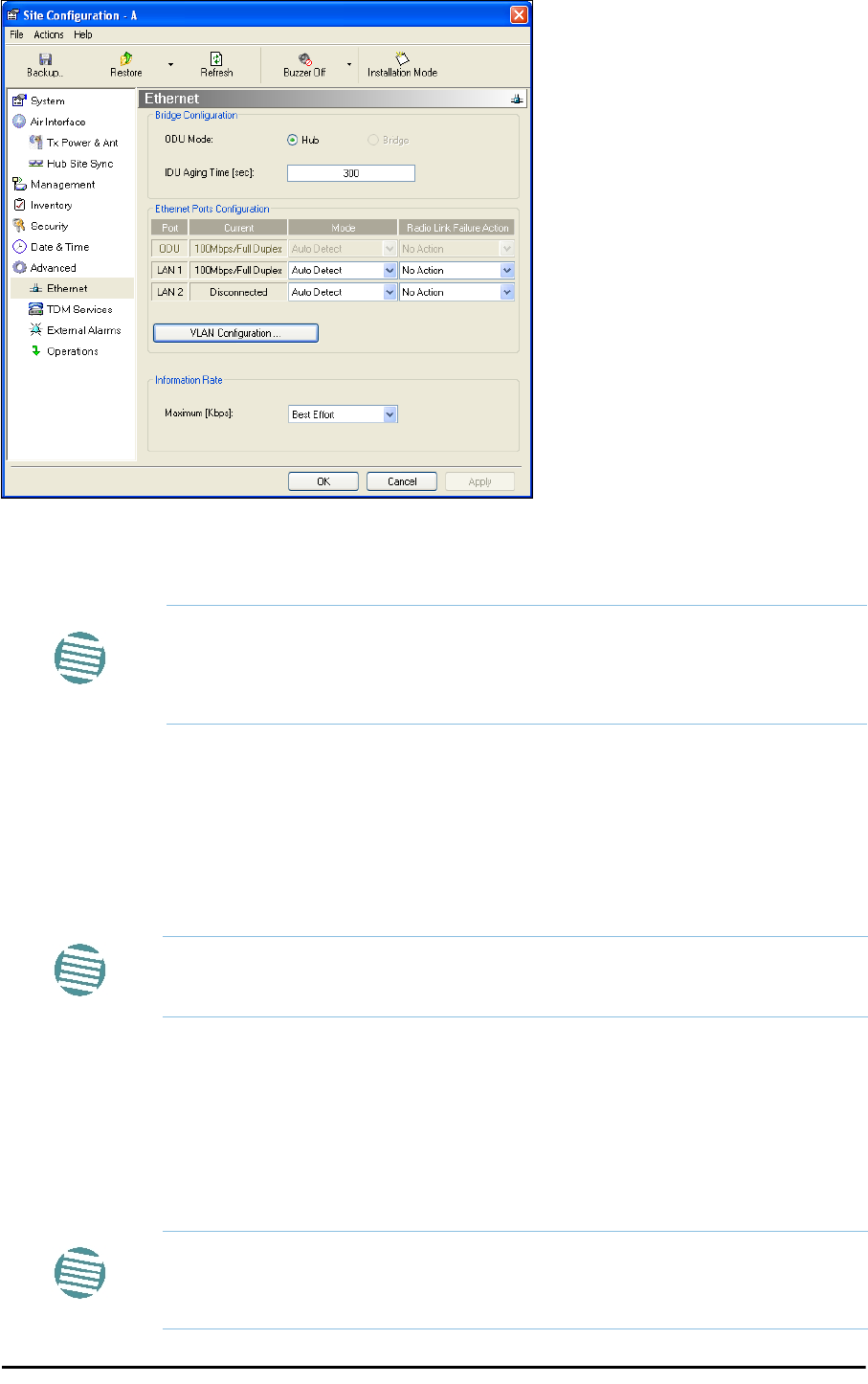868x1384 pixels.
Task: Click the IDU Aging Time input field
Action: [351, 173]
